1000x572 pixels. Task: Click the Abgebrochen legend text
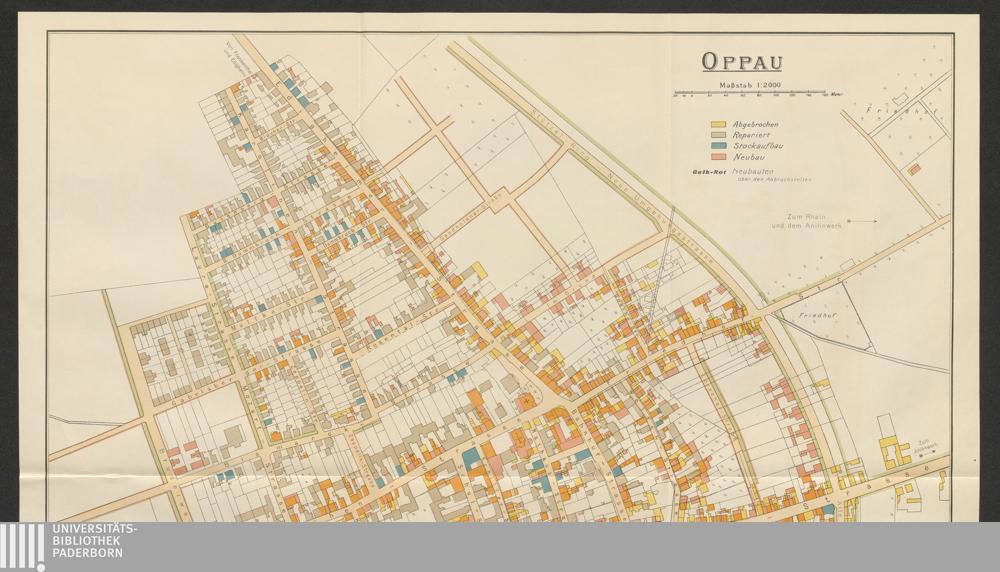(755, 124)
